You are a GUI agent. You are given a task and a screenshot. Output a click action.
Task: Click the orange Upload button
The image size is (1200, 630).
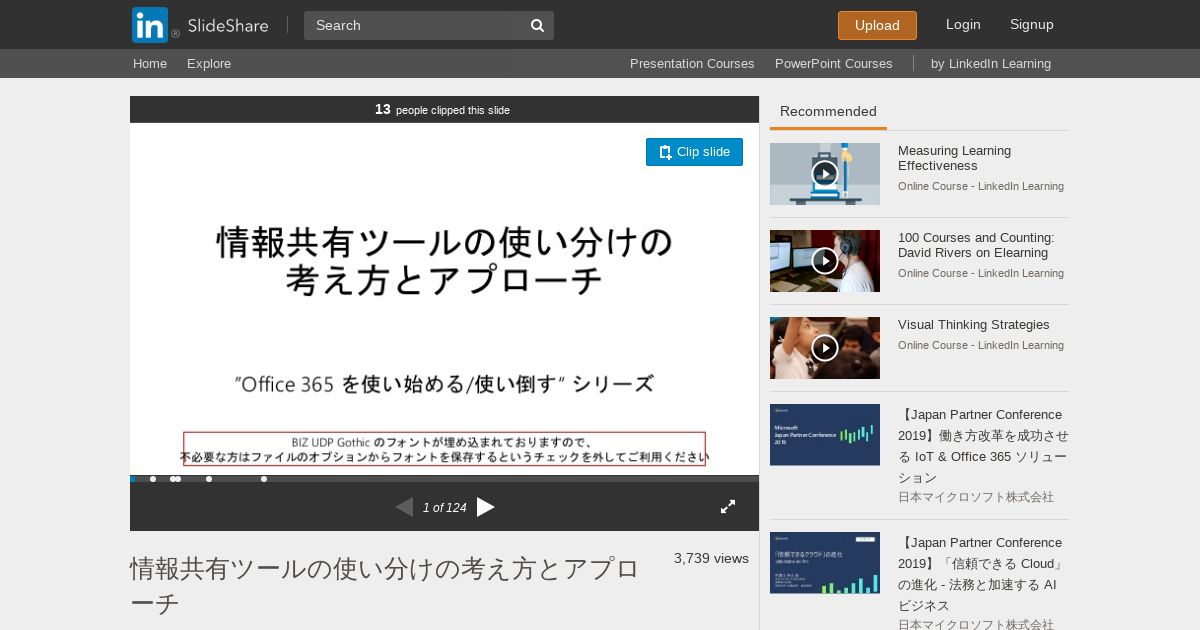(877, 25)
